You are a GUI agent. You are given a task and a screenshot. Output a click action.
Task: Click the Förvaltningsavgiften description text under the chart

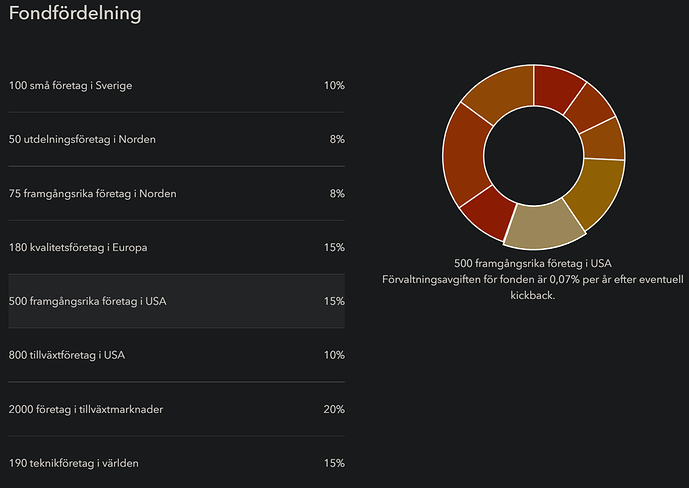coord(532,278)
